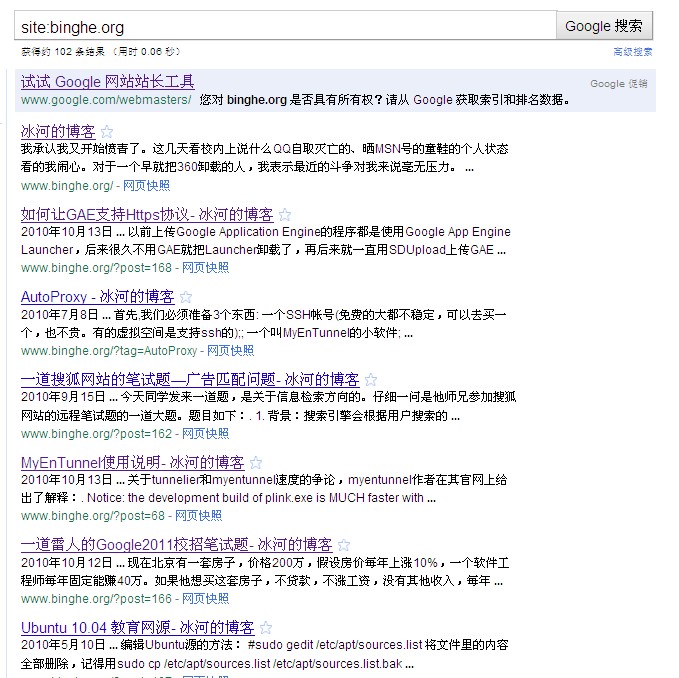Open 网页快照 for ?post=166 result
The image size is (679, 678).
pos(205,599)
